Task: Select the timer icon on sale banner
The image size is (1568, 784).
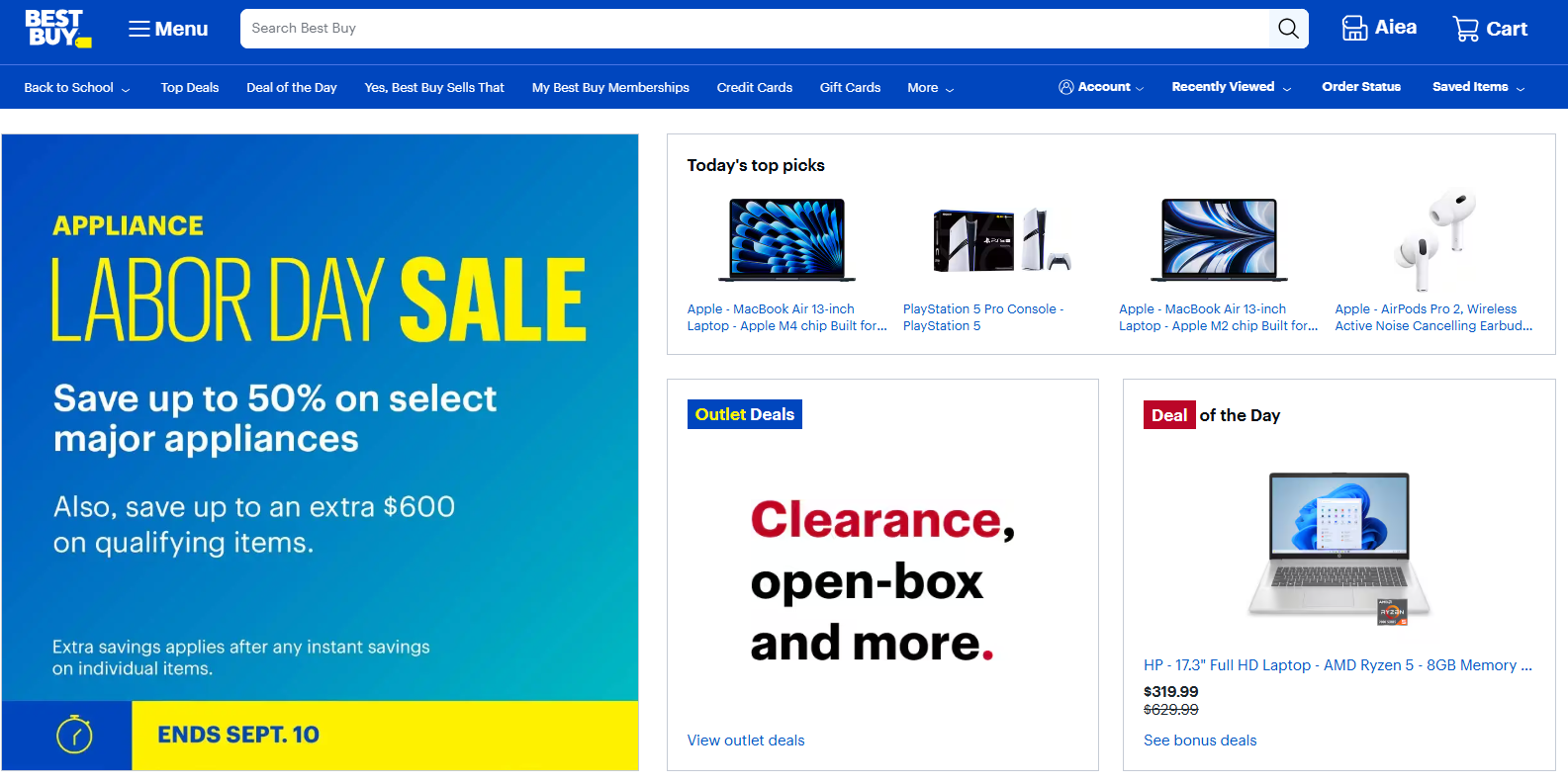Action: pyautogui.click(x=74, y=735)
